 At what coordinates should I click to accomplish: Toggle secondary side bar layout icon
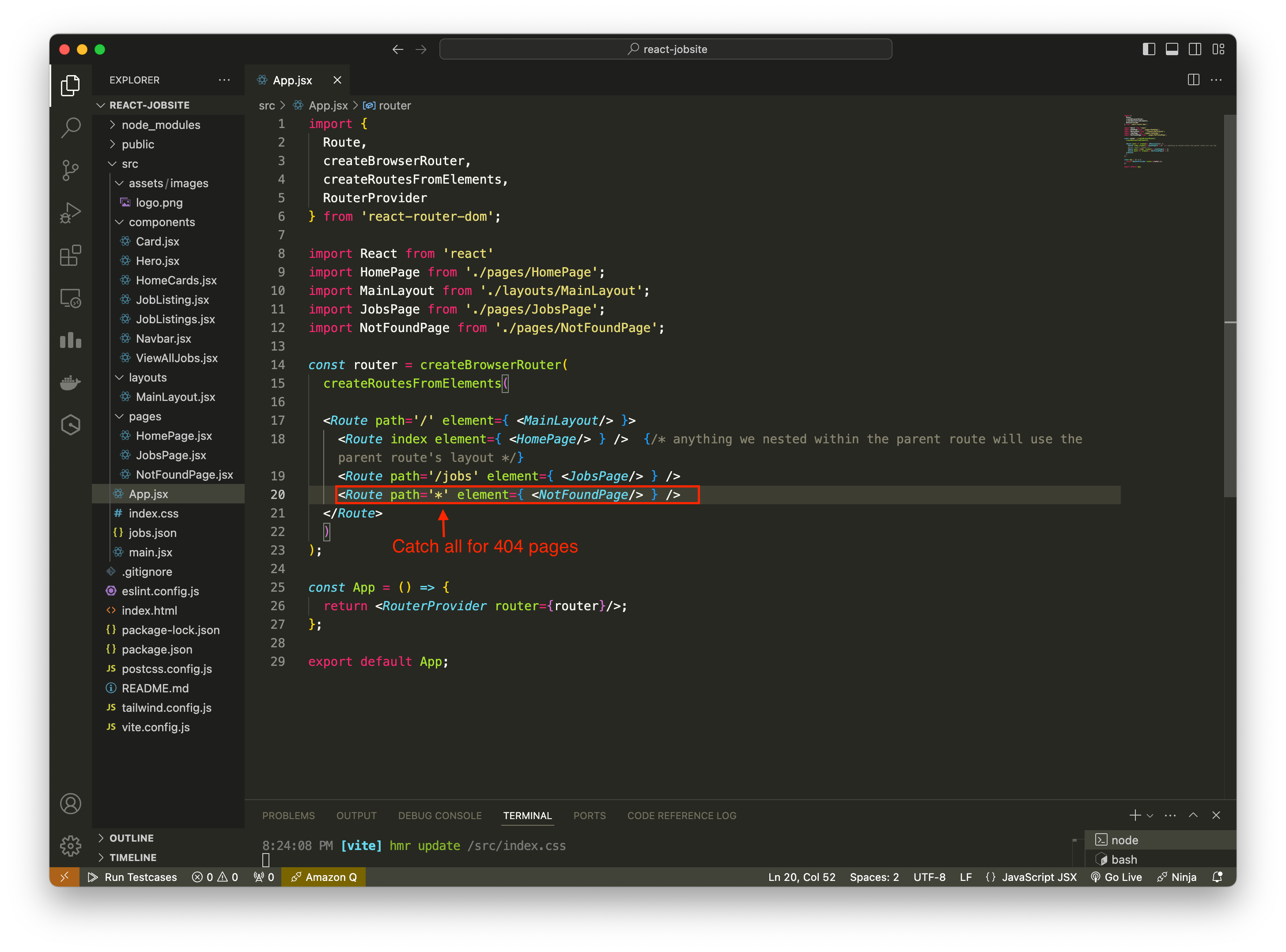1195,49
